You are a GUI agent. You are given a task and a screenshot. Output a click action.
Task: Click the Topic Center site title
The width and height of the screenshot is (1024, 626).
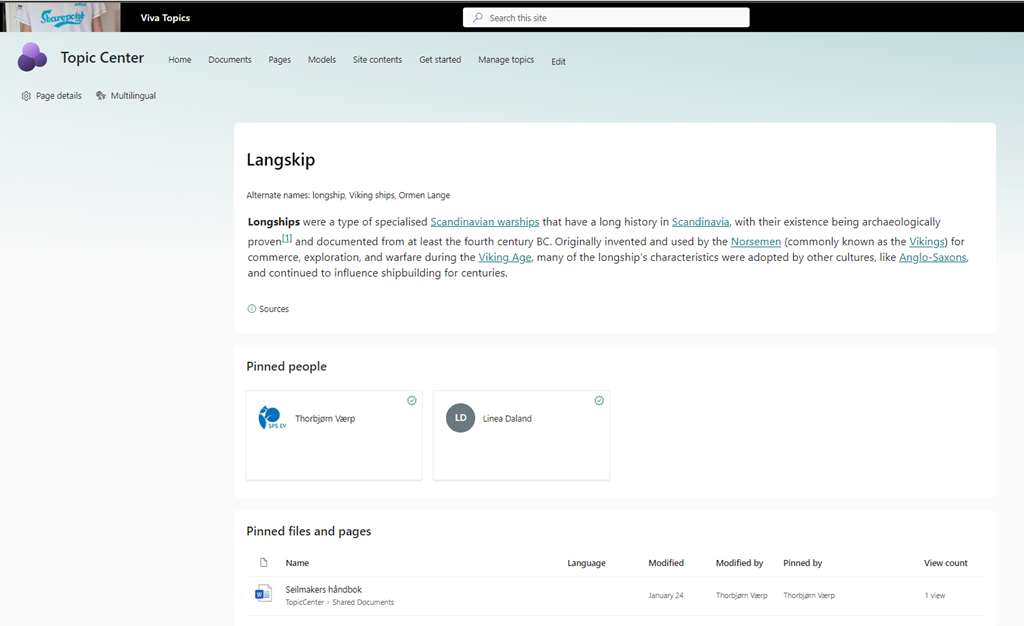point(102,57)
